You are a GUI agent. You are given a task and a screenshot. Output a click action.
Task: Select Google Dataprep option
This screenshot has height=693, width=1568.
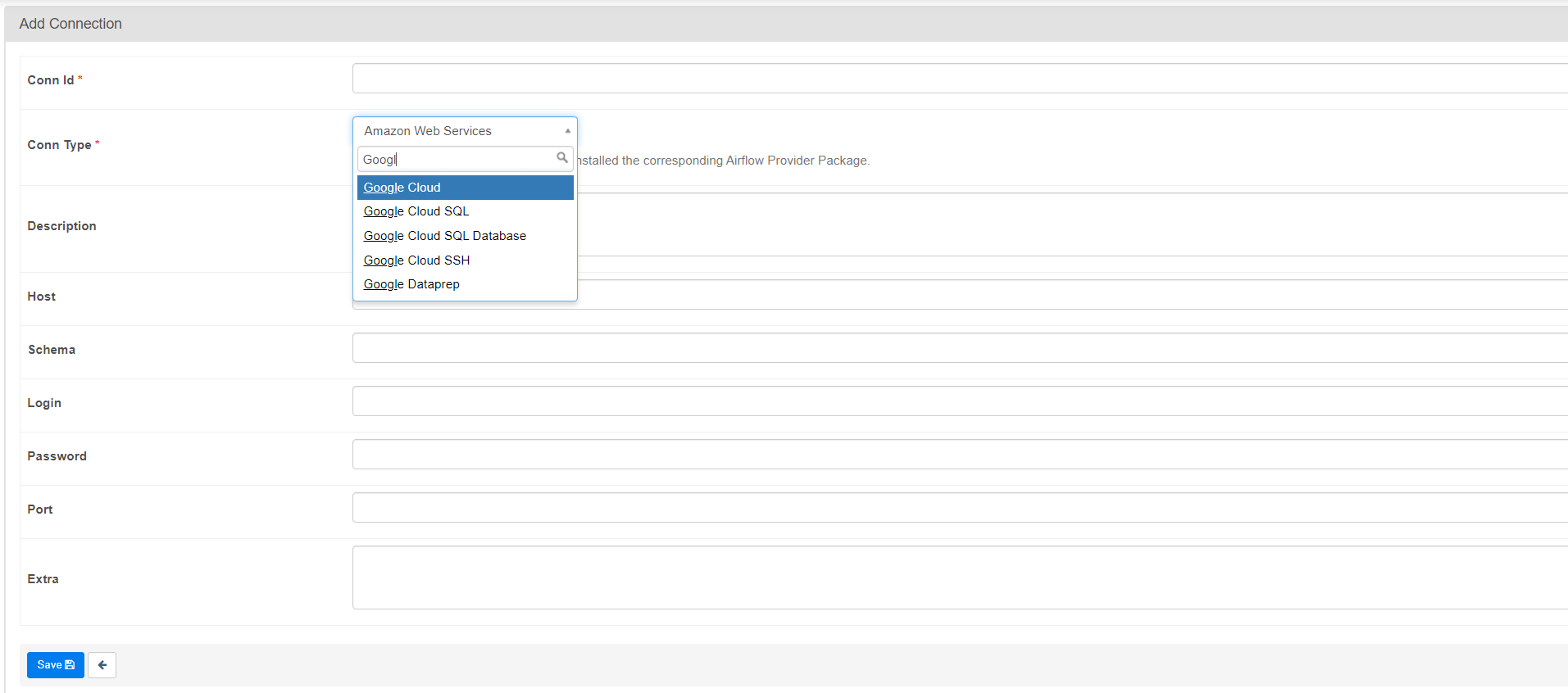465,284
